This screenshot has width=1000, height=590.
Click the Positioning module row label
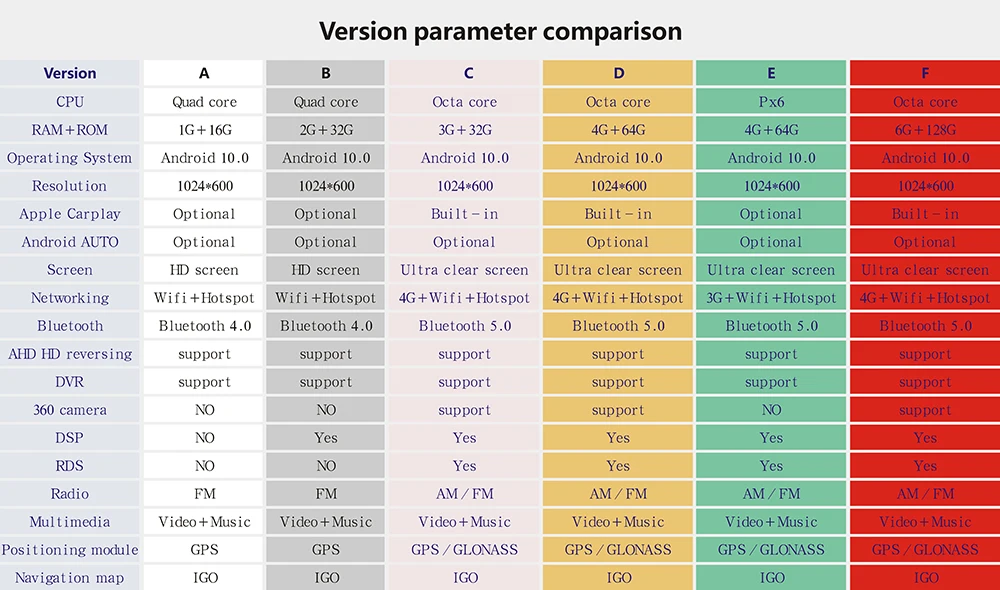pyautogui.click(x=70, y=550)
